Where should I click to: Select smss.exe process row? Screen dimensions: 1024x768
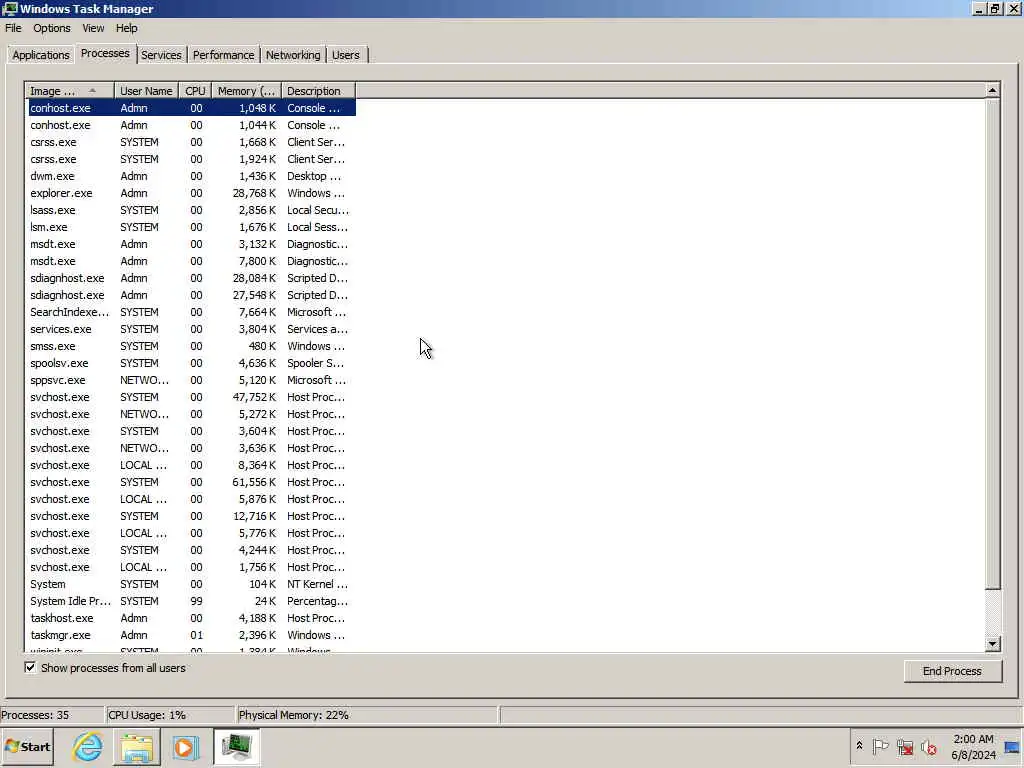[191, 345]
